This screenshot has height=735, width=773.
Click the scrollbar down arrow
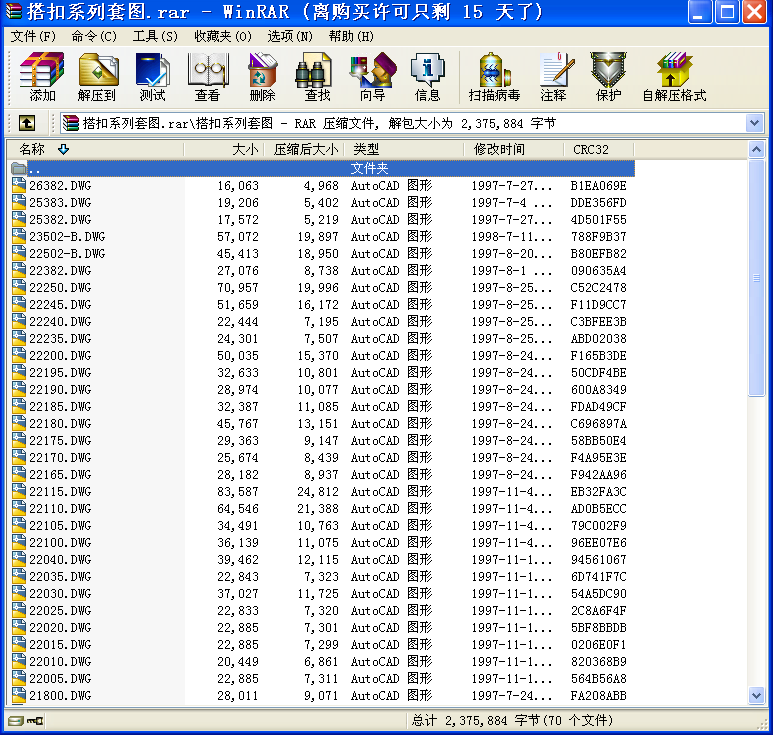tap(756, 696)
